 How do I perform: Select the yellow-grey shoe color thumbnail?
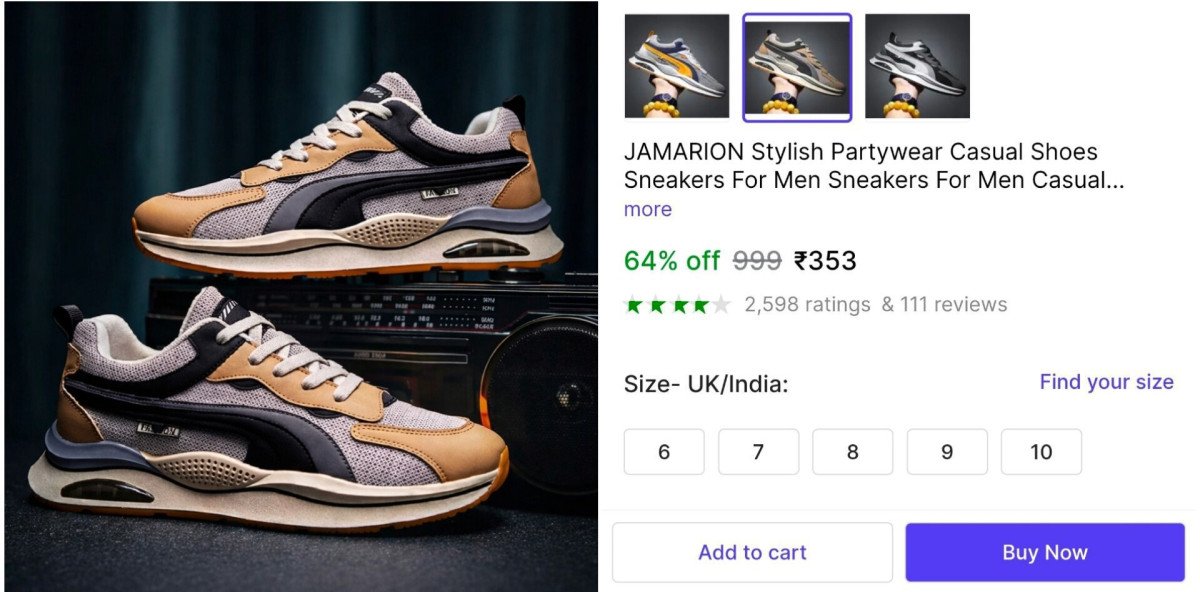(677, 66)
